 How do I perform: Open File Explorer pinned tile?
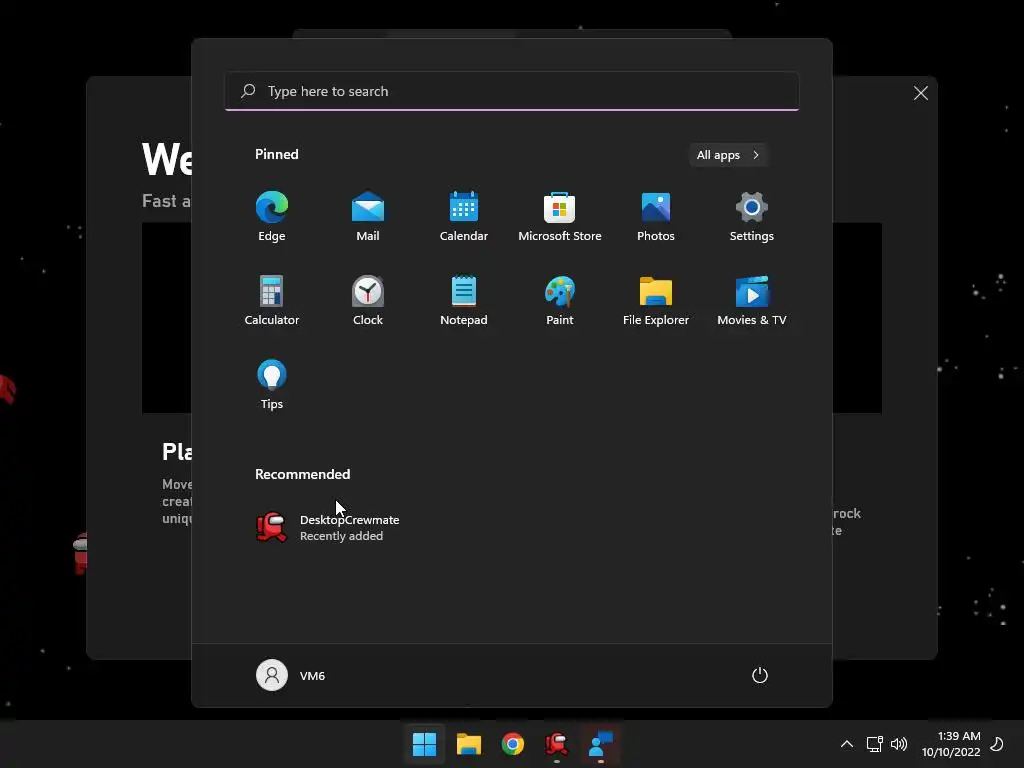(x=656, y=300)
